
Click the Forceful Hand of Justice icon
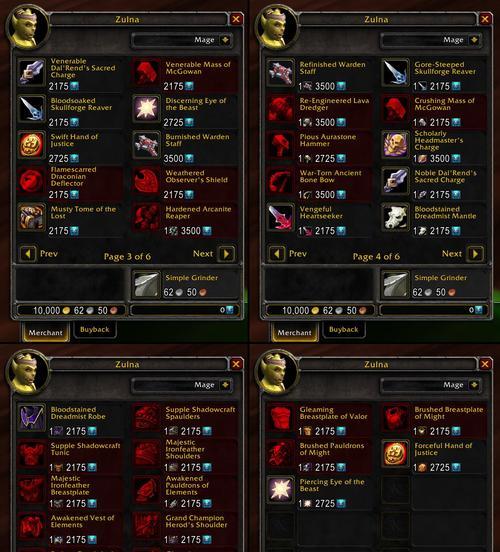395,453
